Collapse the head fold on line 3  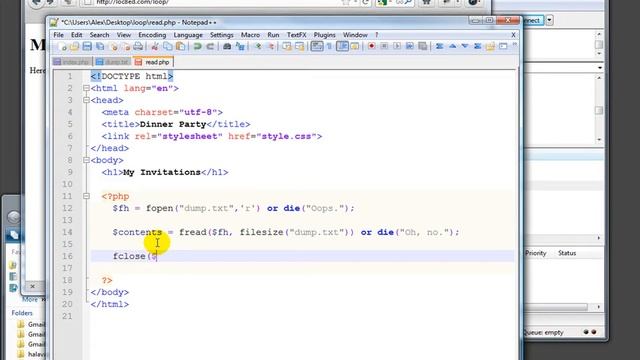86,100
